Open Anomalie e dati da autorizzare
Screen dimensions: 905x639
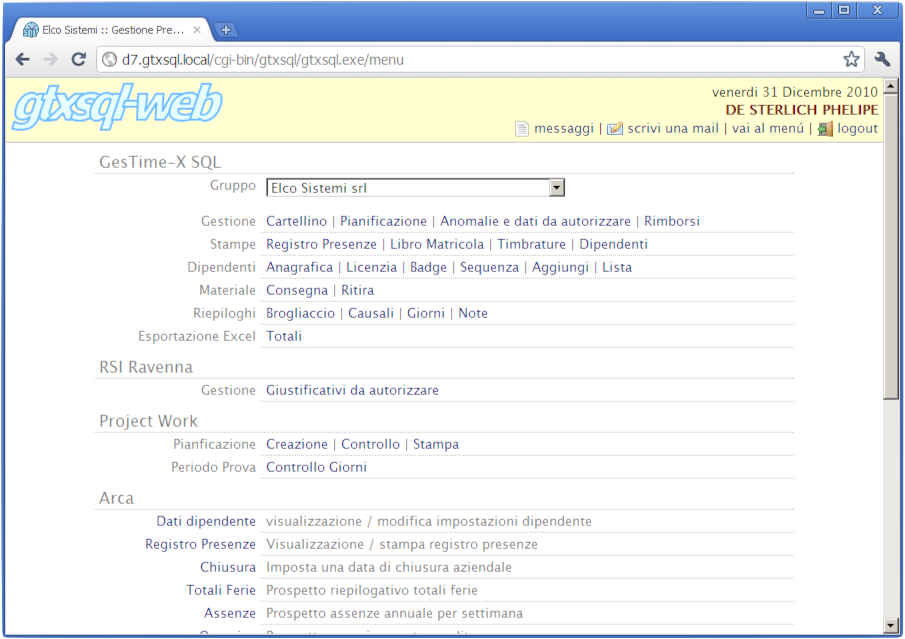click(535, 221)
